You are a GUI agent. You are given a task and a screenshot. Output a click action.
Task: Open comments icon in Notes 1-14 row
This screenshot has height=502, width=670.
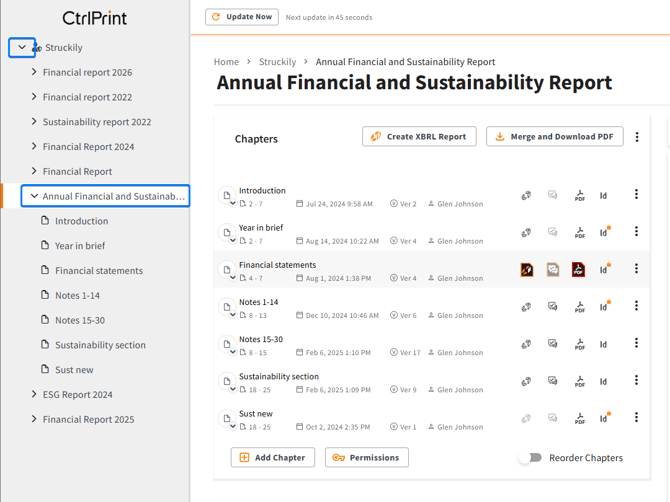coord(552,307)
